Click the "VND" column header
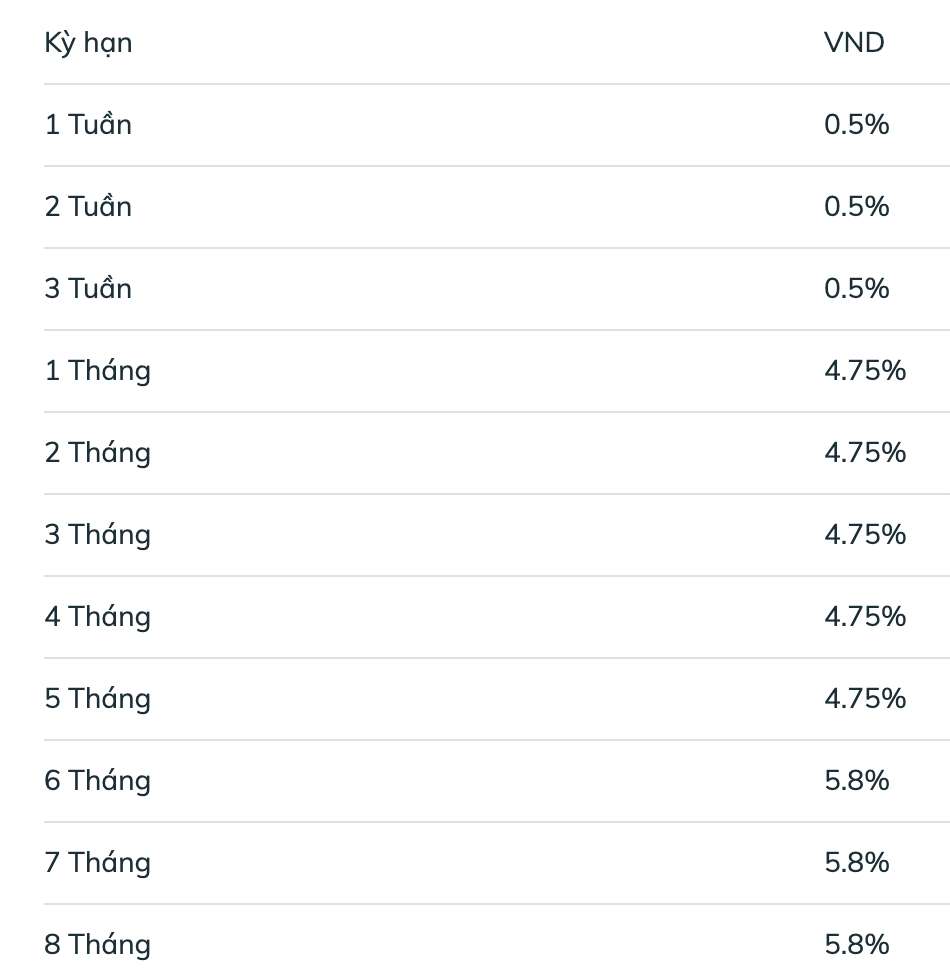The width and height of the screenshot is (950, 980). click(x=854, y=43)
